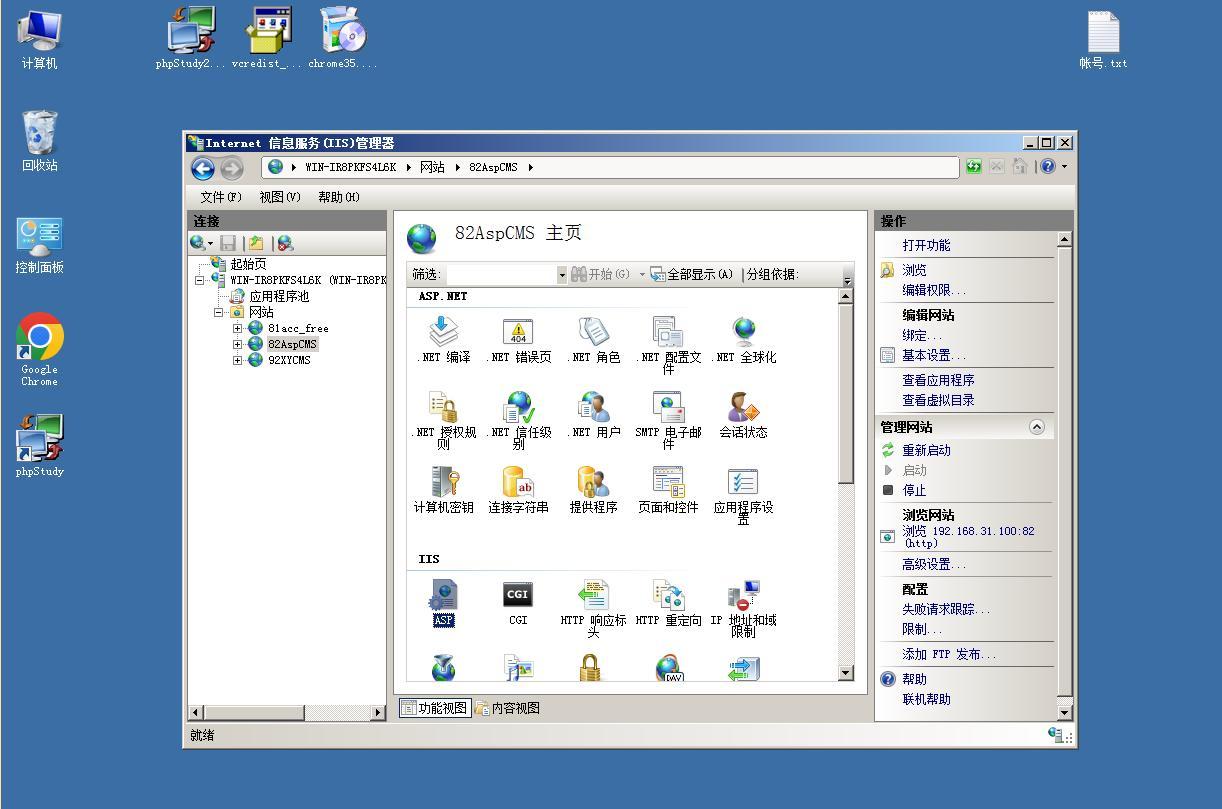Collapse the 网站 tree node

coord(219,312)
